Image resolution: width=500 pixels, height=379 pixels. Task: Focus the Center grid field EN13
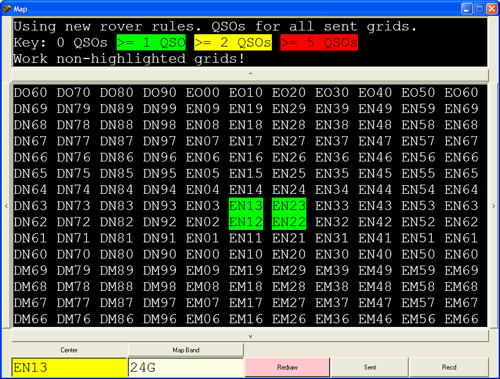(69, 367)
